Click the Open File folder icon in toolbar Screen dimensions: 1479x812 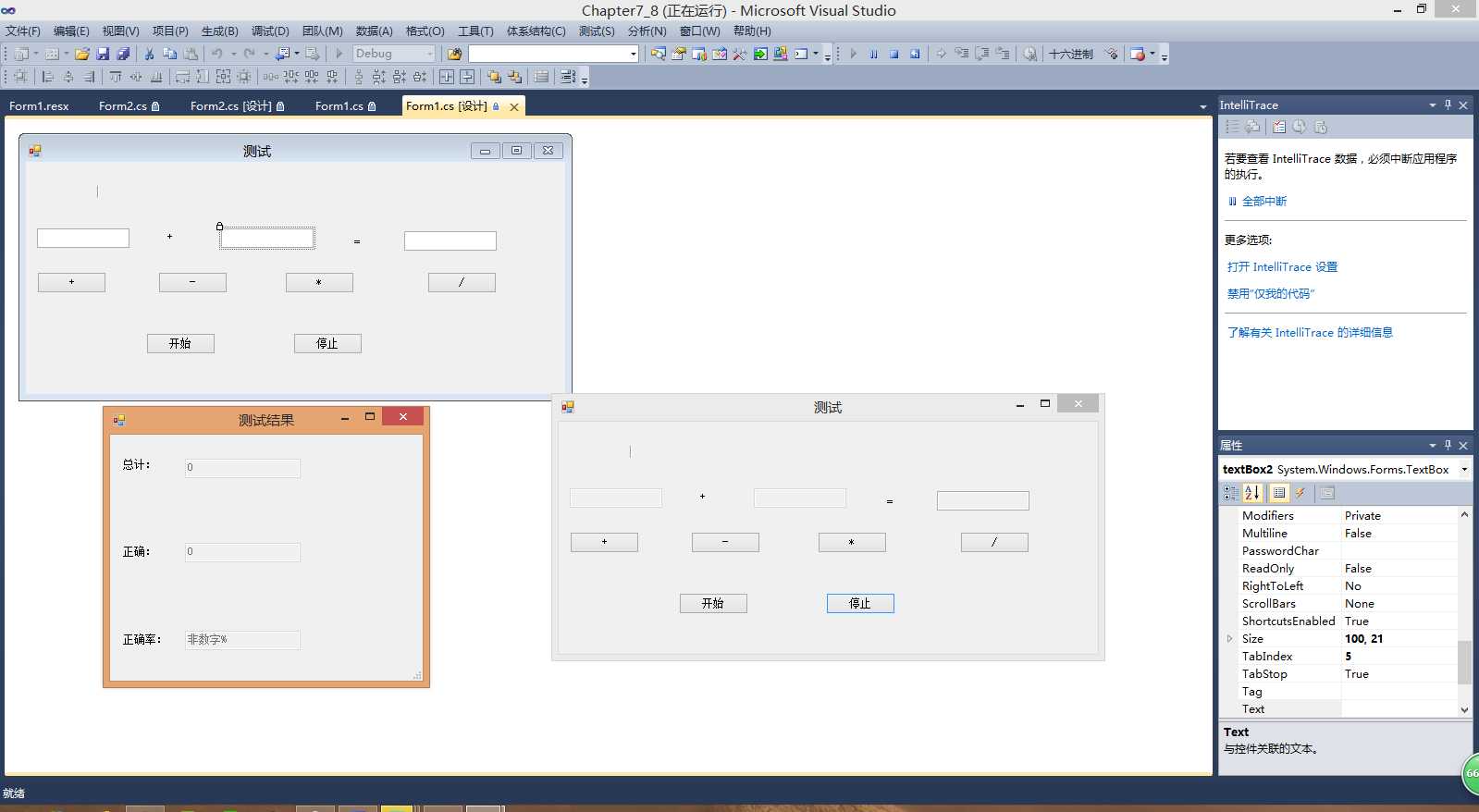pos(82,54)
